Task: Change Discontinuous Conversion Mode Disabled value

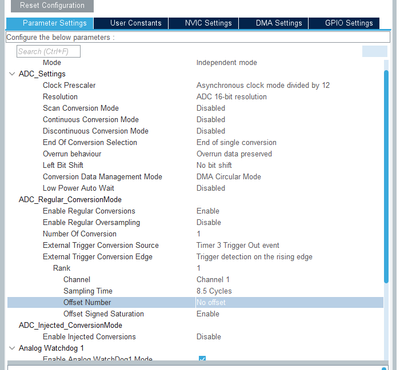Action: 211,131
